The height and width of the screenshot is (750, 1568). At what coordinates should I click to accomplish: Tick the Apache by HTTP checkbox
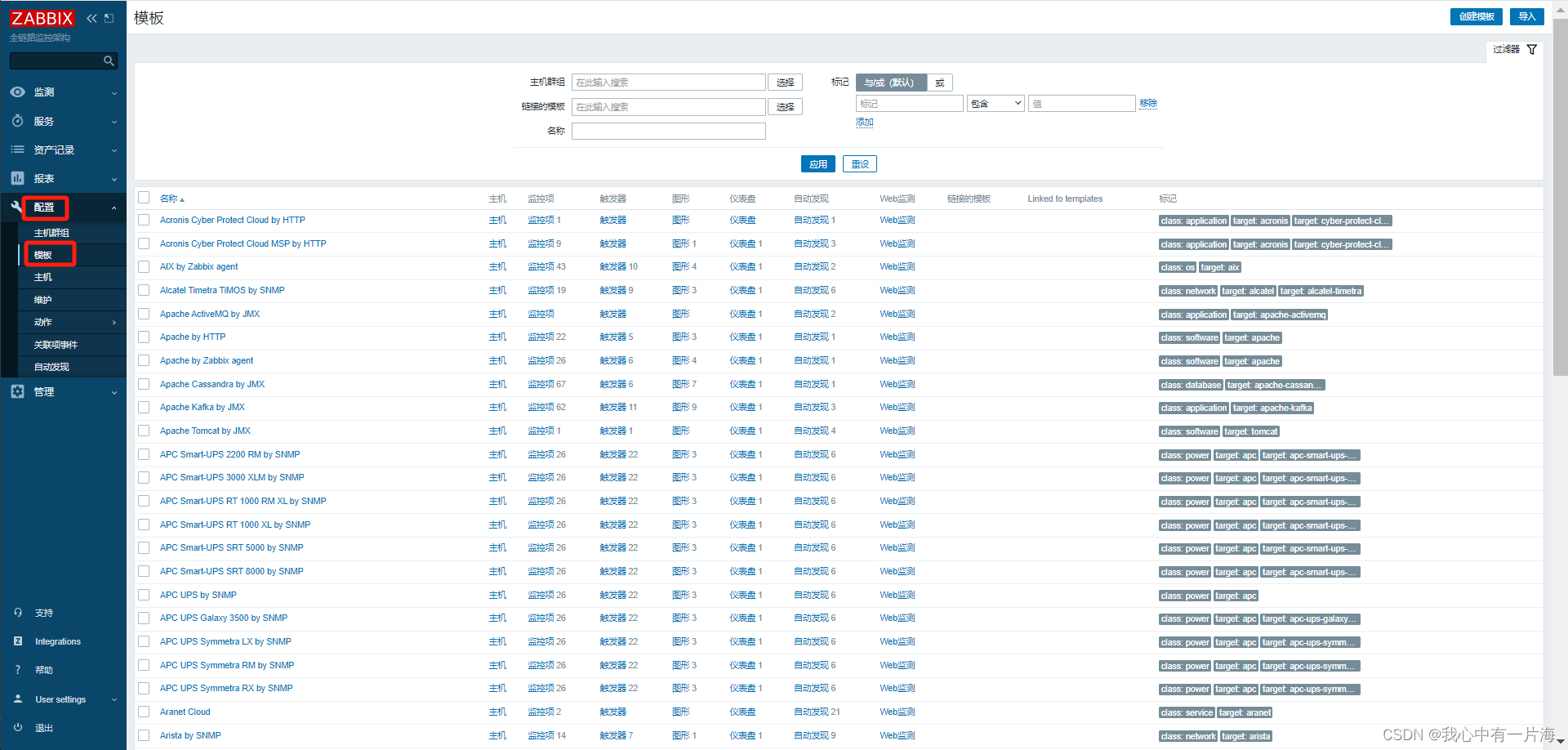pos(144,337)
